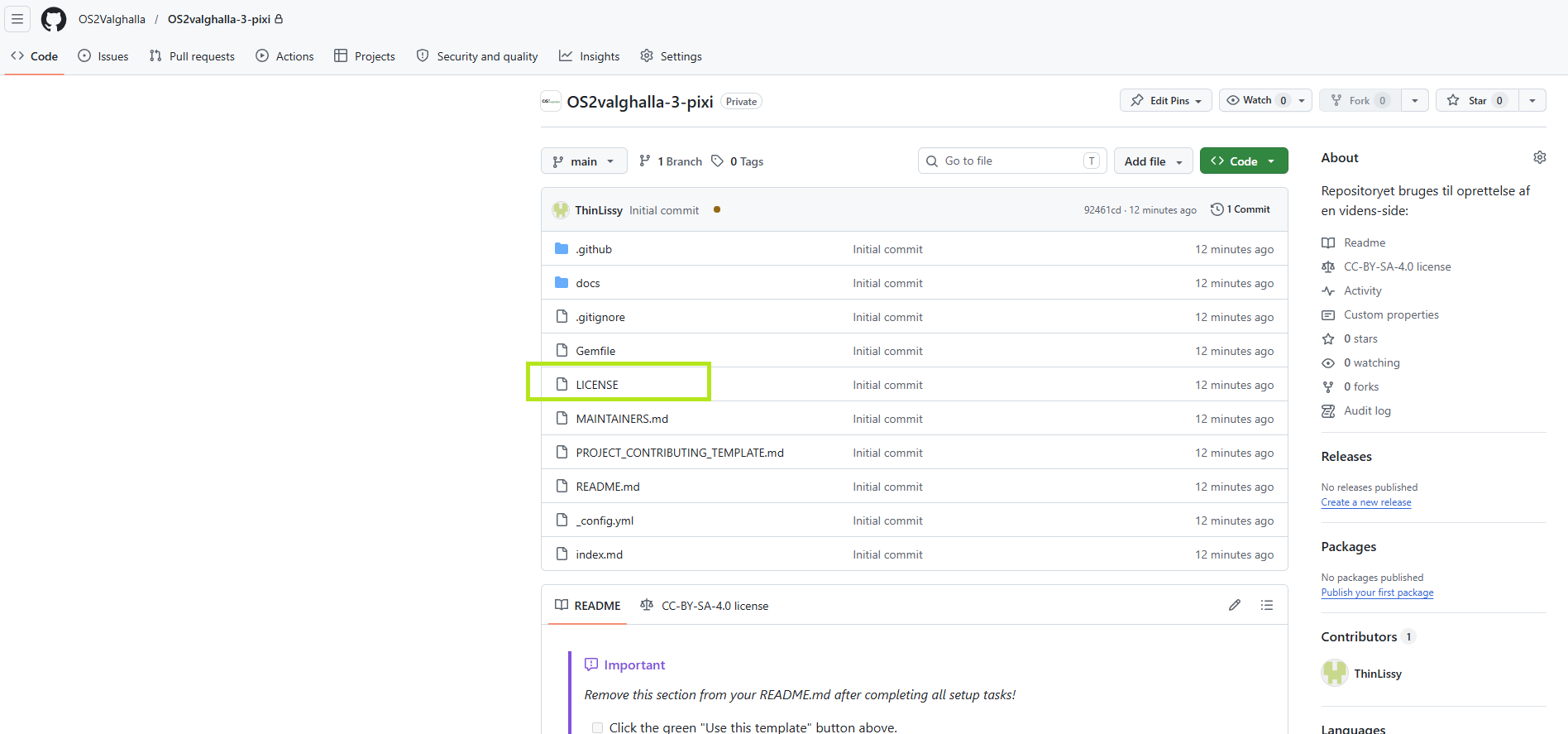Open the Audit log link
The width and height of the screenshot is (1568, 734).
(1356, 410)
